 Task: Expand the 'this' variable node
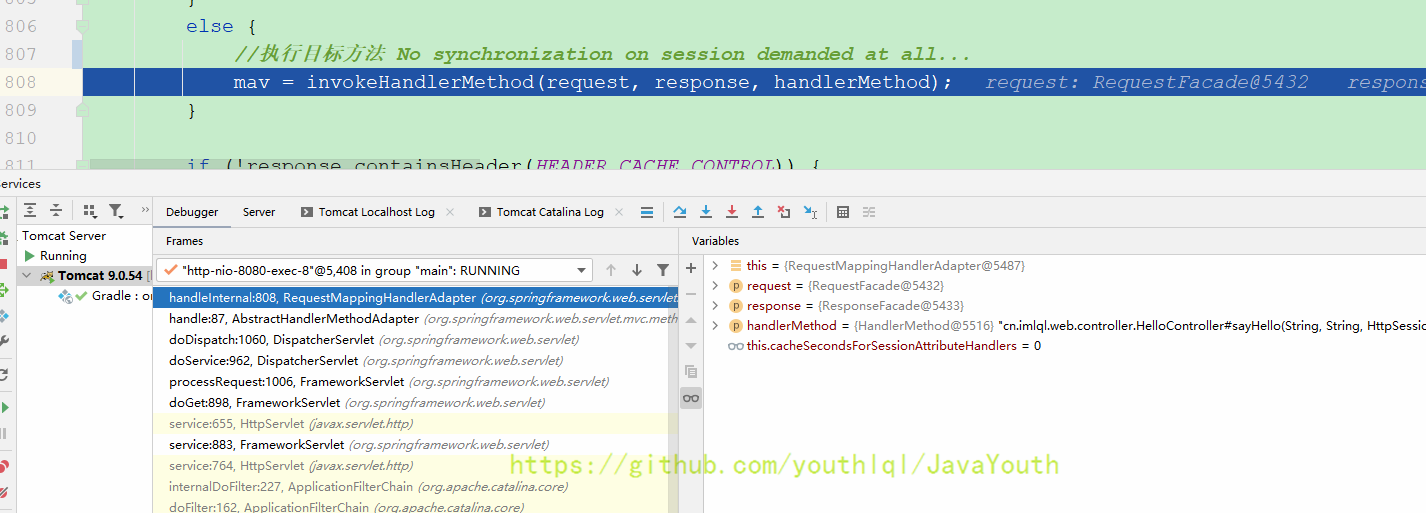click(715, 266)
